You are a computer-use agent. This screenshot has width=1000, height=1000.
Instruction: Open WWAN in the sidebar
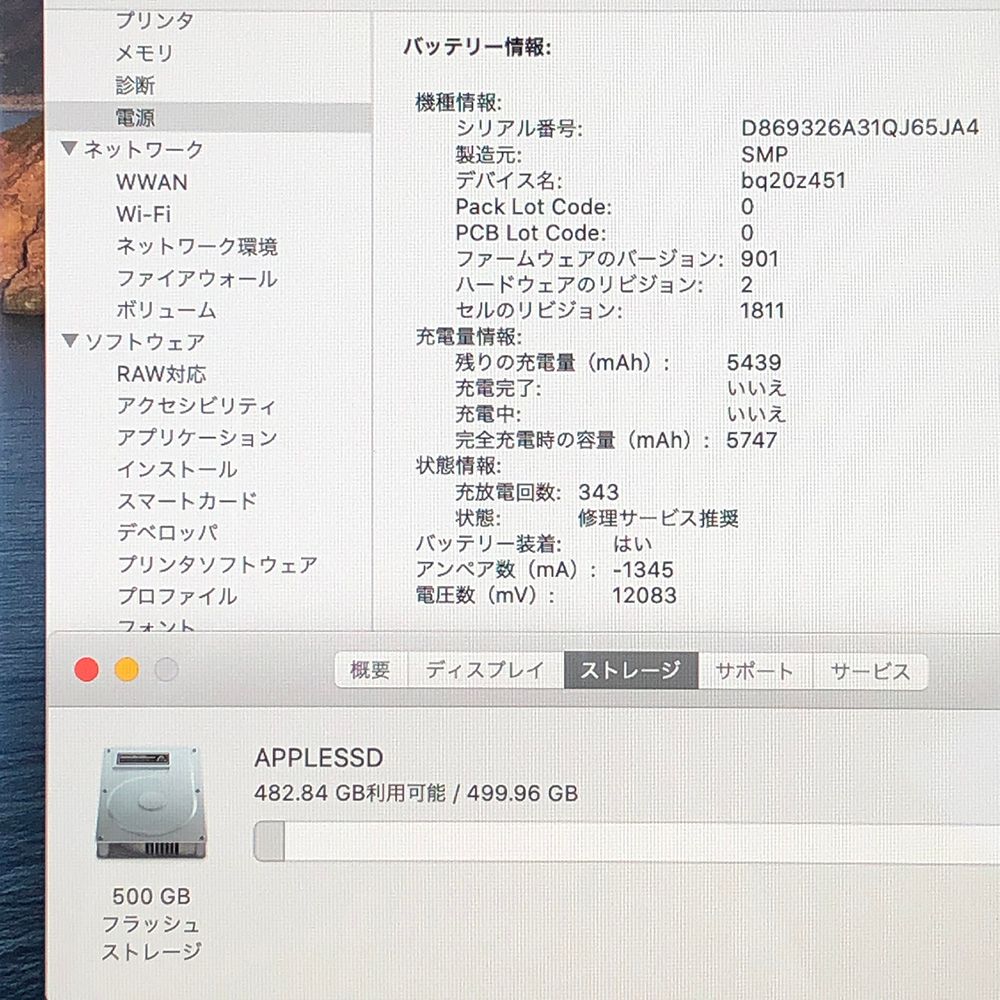(152, 182)
